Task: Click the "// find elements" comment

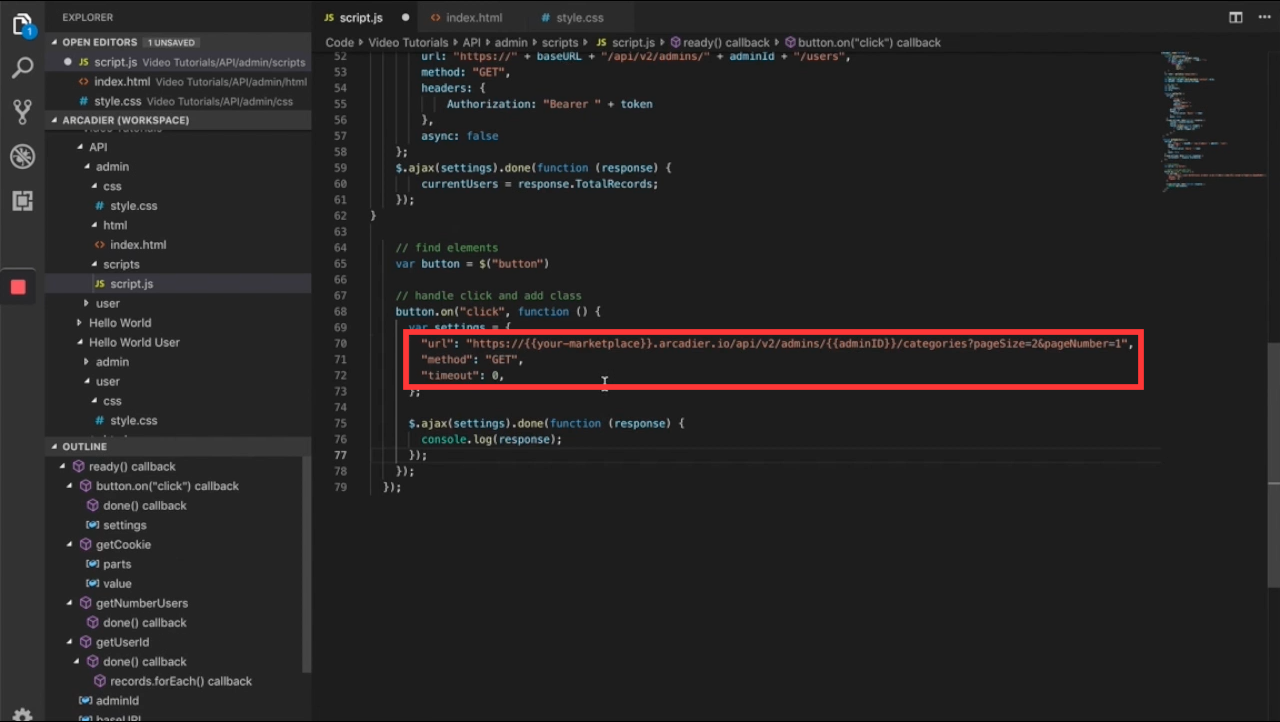Action: 446,248
